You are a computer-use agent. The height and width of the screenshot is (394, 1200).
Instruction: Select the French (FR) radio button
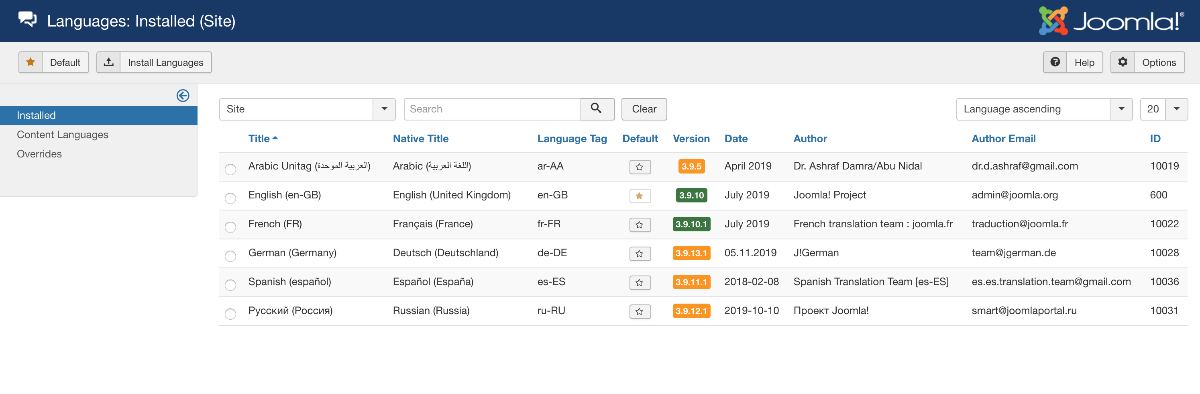pyautogui.click(x=231, y=227)
